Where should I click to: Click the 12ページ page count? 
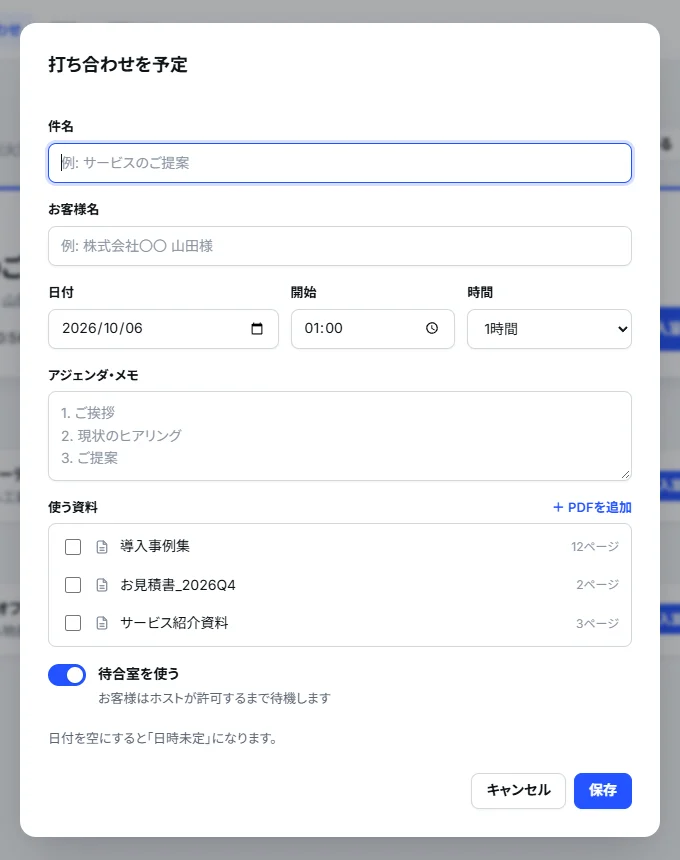coord(595,547)
